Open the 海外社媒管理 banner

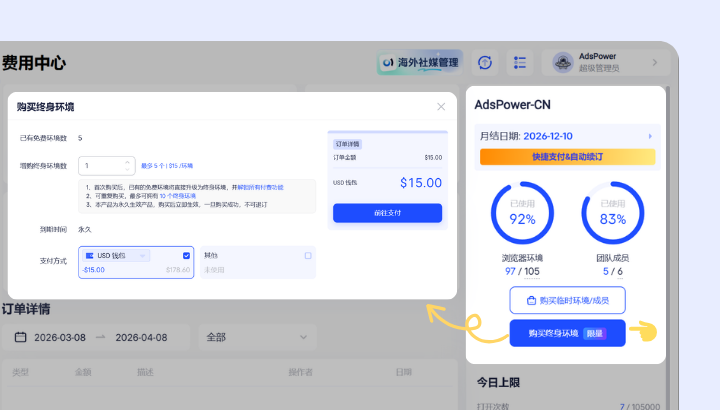pos(420,62)
